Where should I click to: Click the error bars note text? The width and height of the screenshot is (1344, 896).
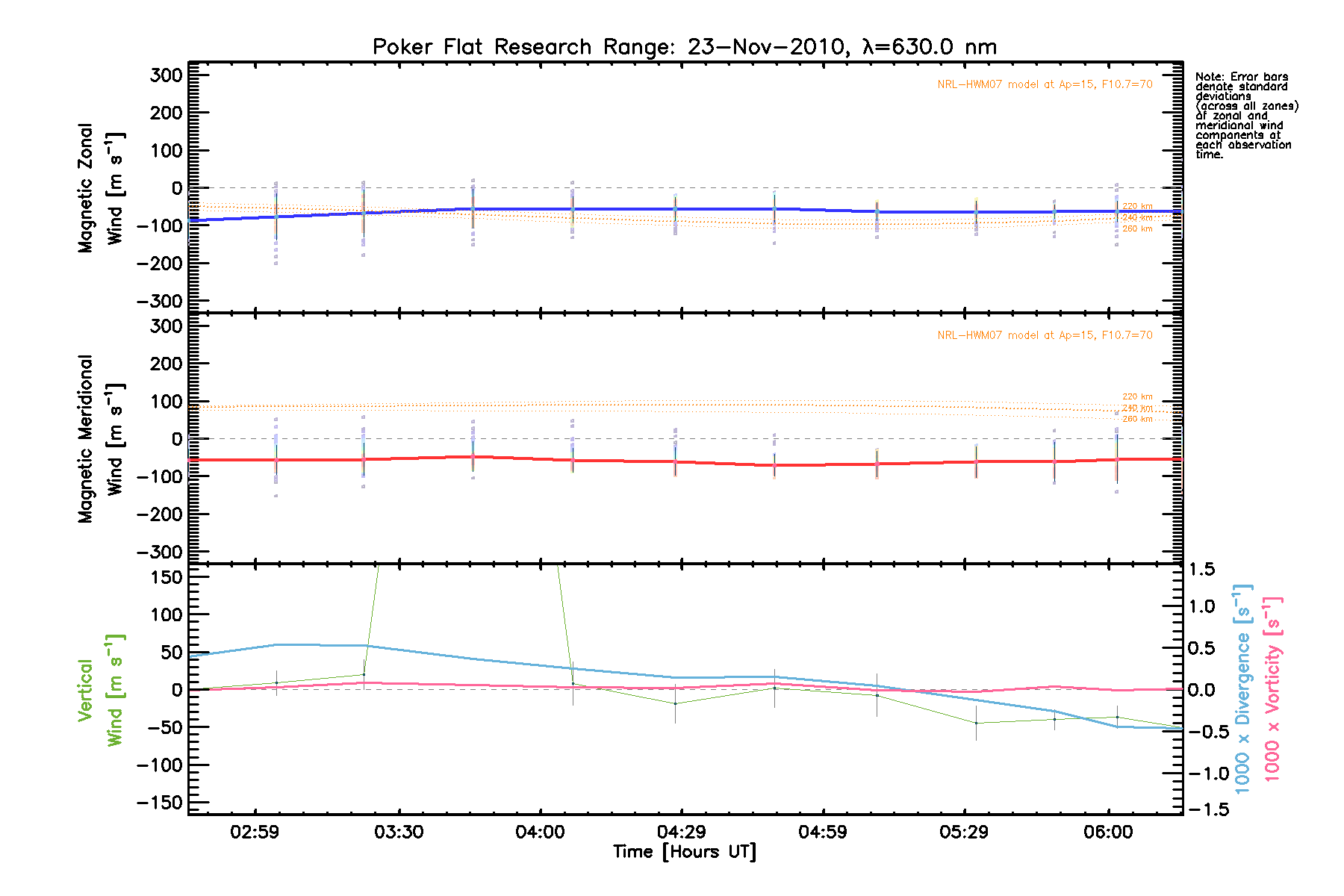pos(1245,116)
